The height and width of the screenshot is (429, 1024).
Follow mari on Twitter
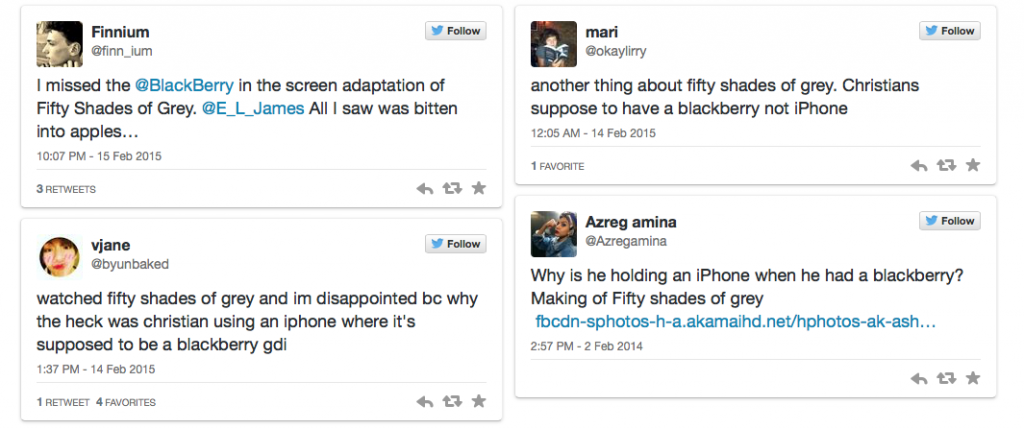tap(949, 31)
